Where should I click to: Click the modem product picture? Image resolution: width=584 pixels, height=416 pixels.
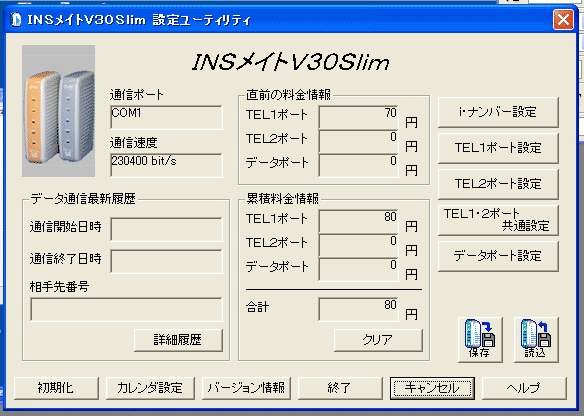(x=58, y=111)
